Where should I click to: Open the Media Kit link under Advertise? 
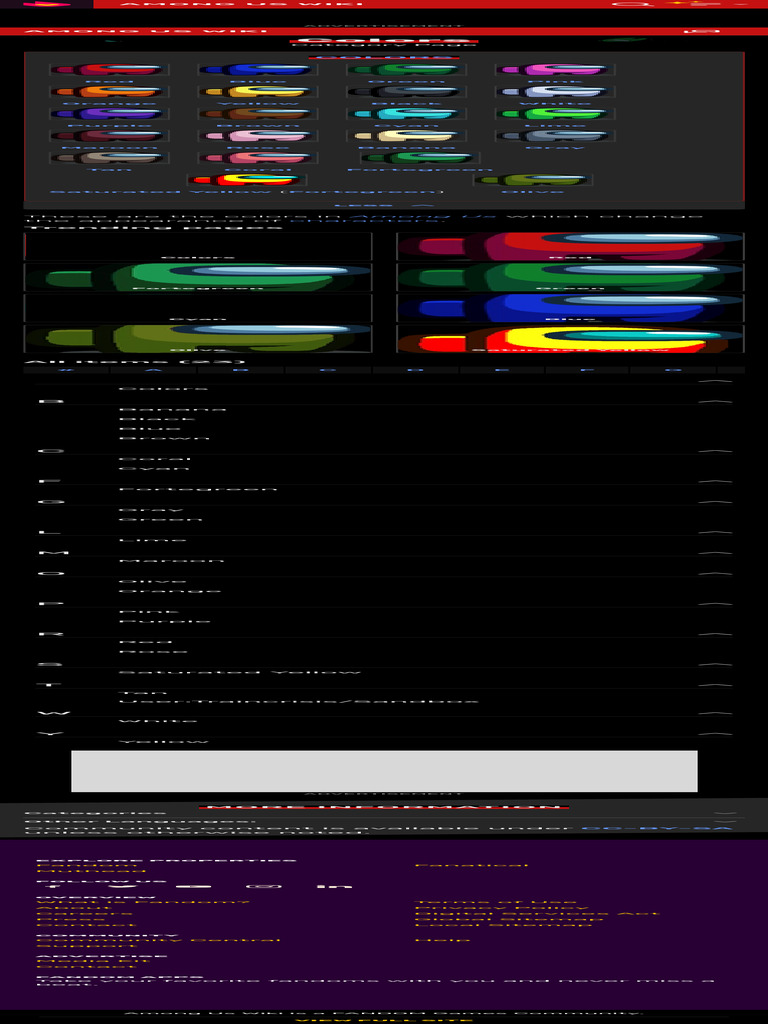[93, 960]
